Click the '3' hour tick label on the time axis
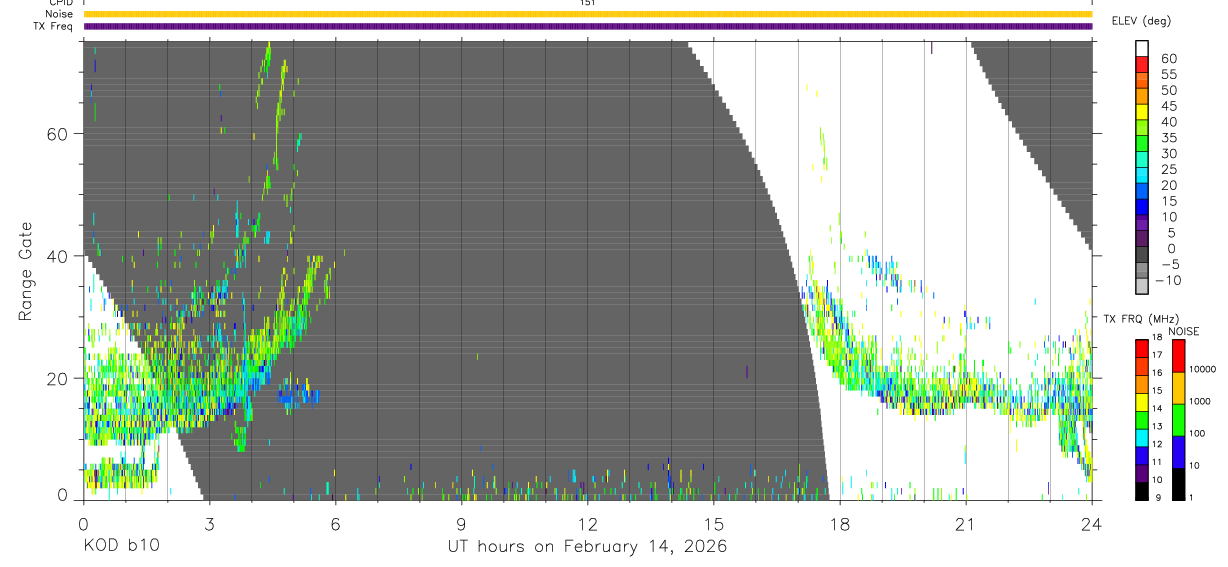 [209, 524]
